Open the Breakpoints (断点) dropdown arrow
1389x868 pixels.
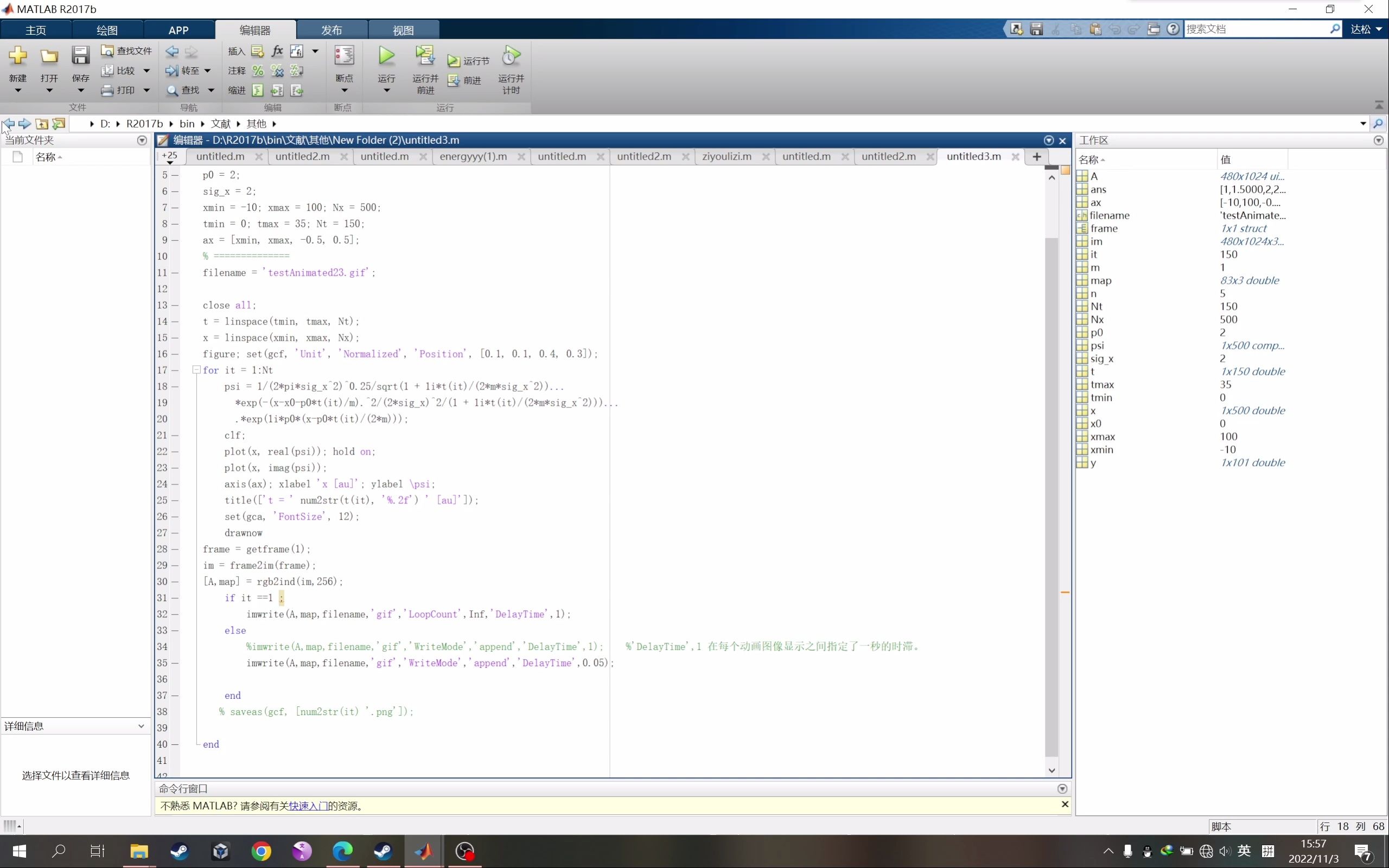point(345,91)
